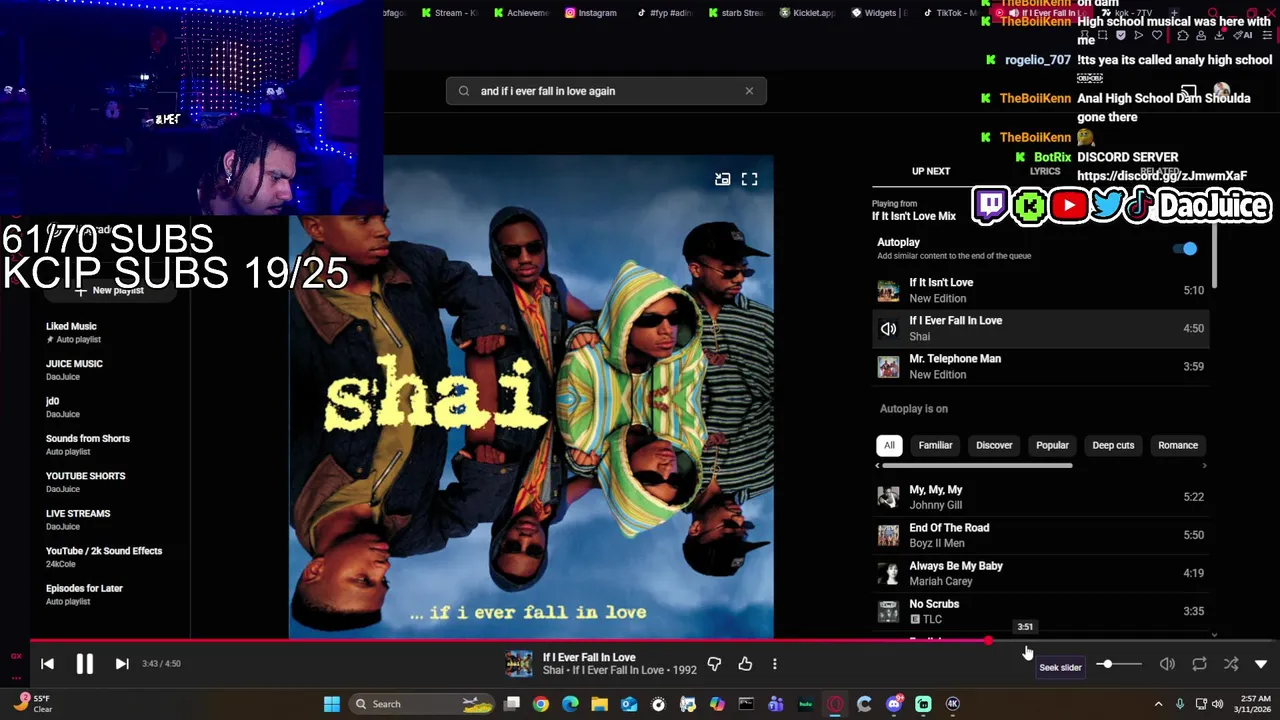Image resolution: width=1280 pixels, height=720 pixels.
Task: Select the Discover filter chip
Action: pyautogui.click(x=994, y=445)
